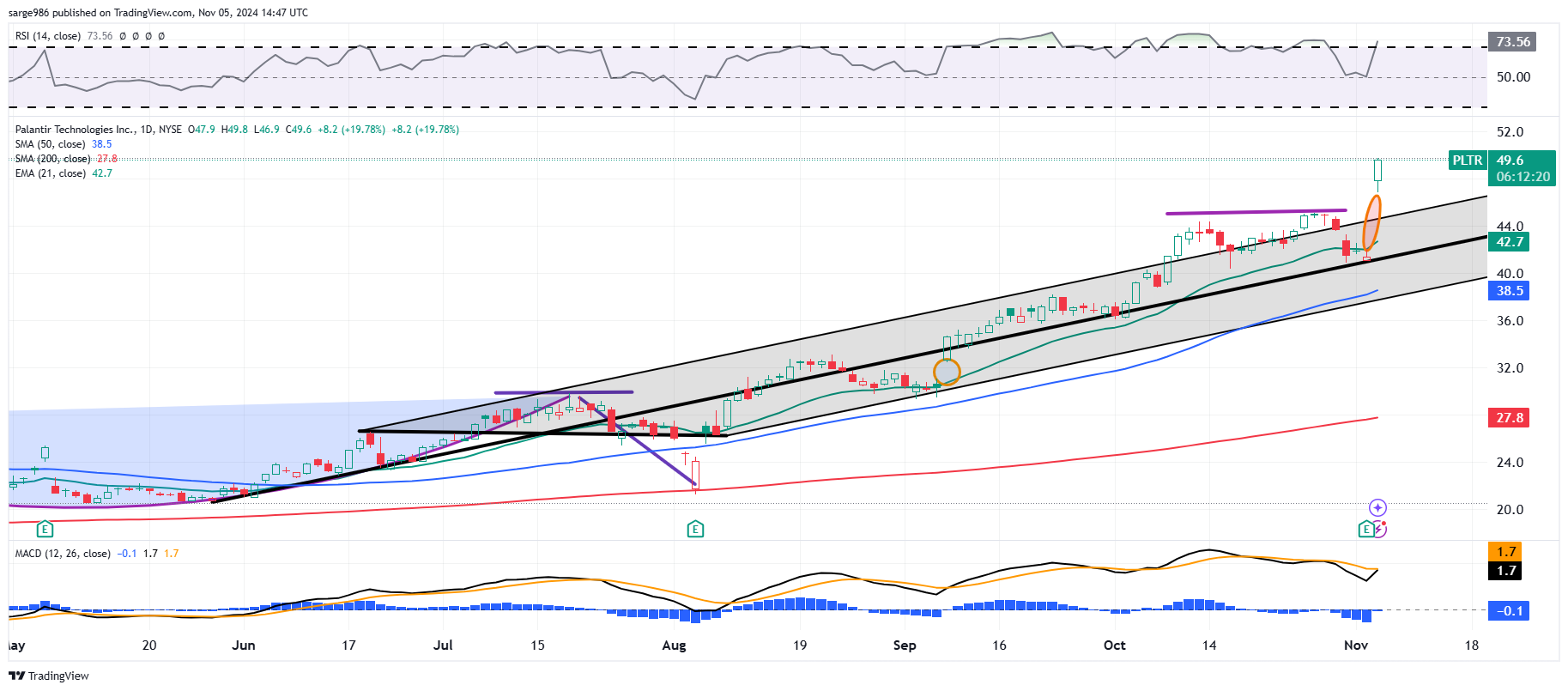Image resolution: width=1568 pixels, height=691 pixels.
Task: Click the red 27.8 SMA price tag
Action: 1509,418
